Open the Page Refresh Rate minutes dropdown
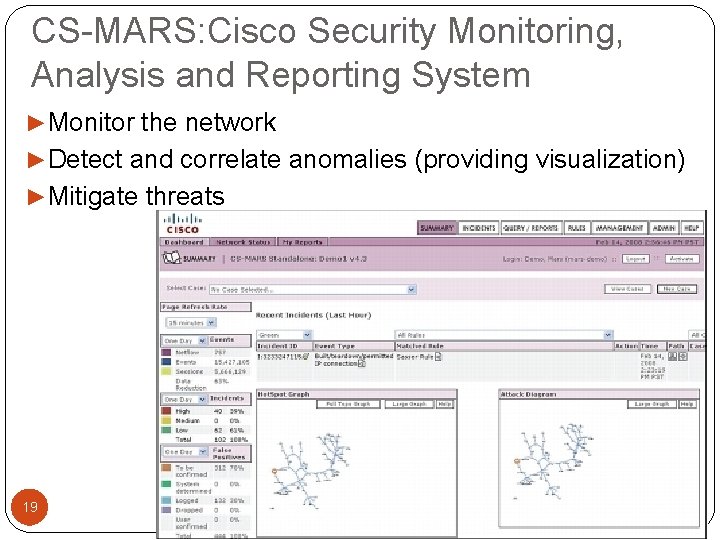The height and width of the screenshot is (540, 720). click(191, 323)
